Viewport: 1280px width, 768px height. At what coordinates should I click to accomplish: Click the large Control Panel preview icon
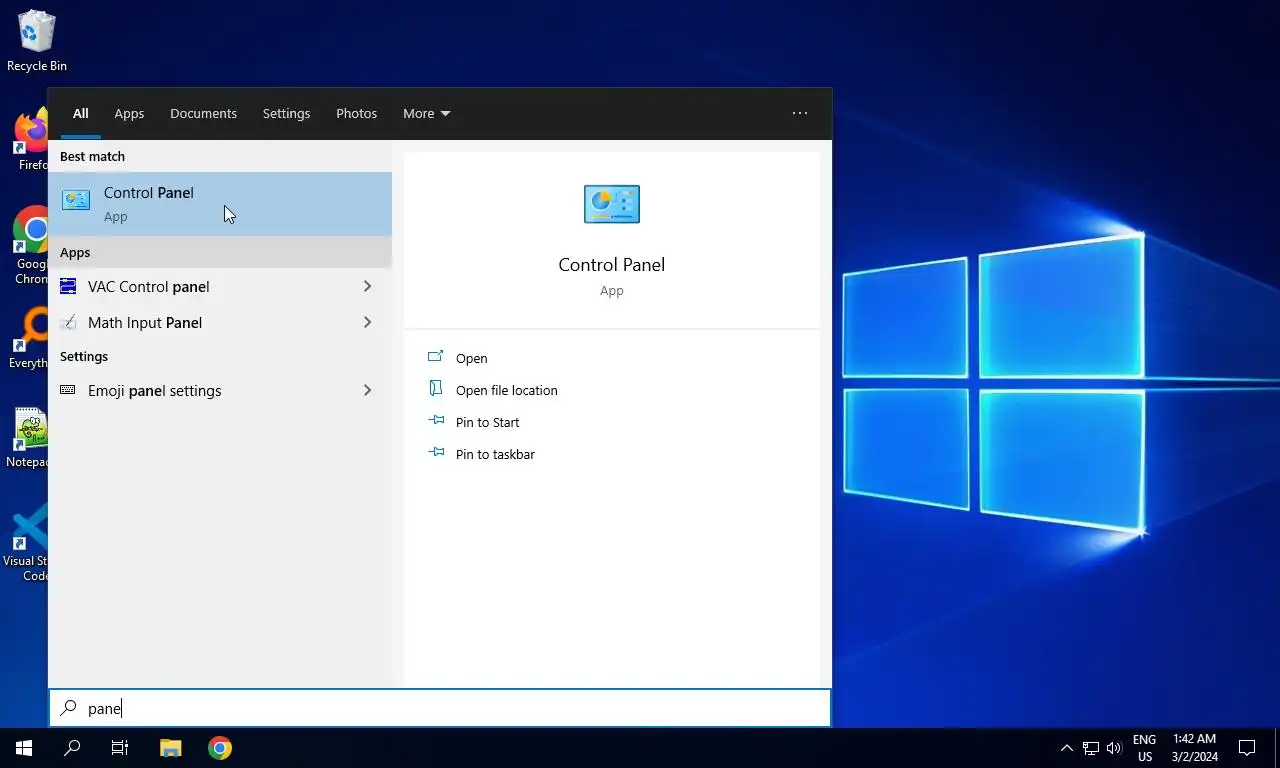coord(612,204)
